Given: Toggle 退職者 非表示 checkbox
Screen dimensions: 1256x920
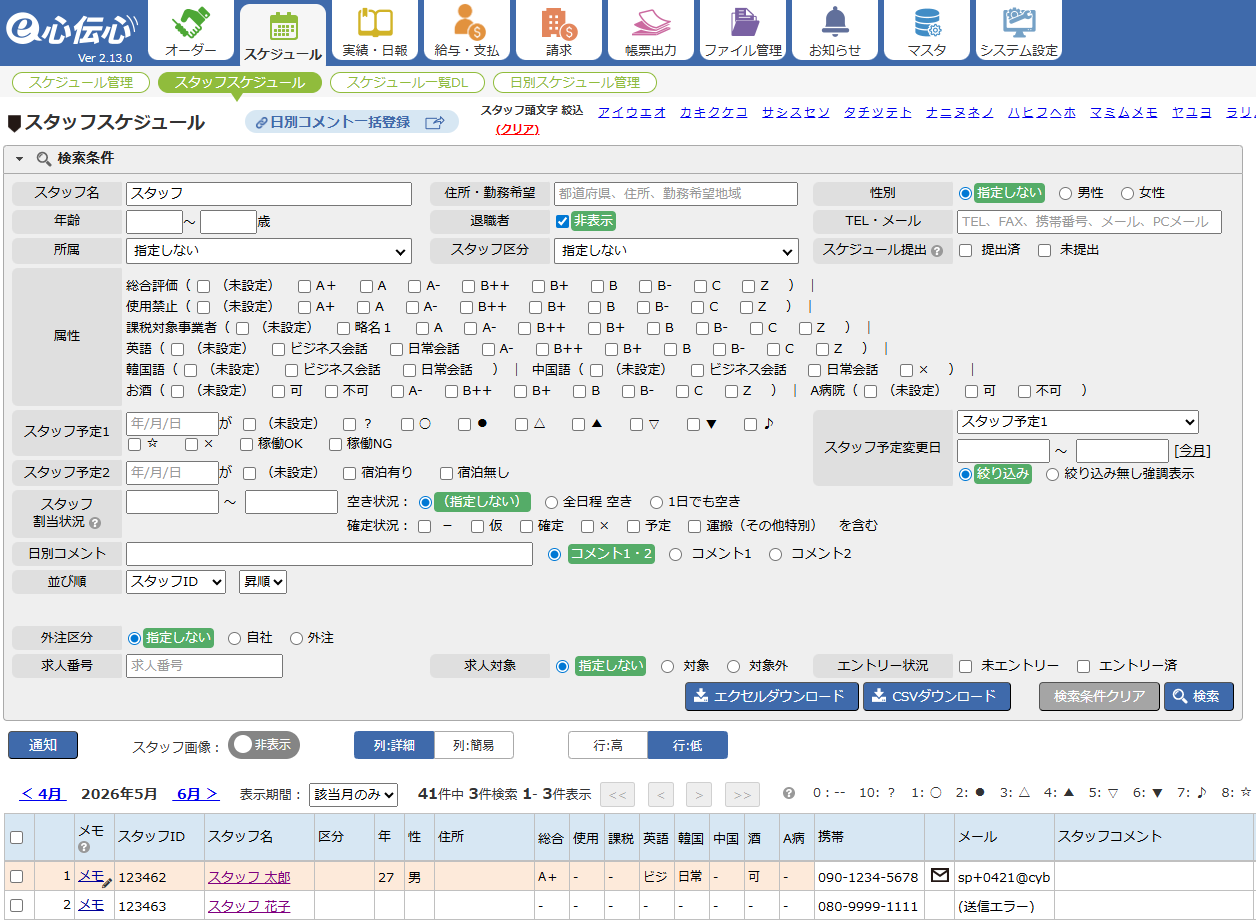Looking at the screenshot, I should pyautogui.click(x=562, y=221).
